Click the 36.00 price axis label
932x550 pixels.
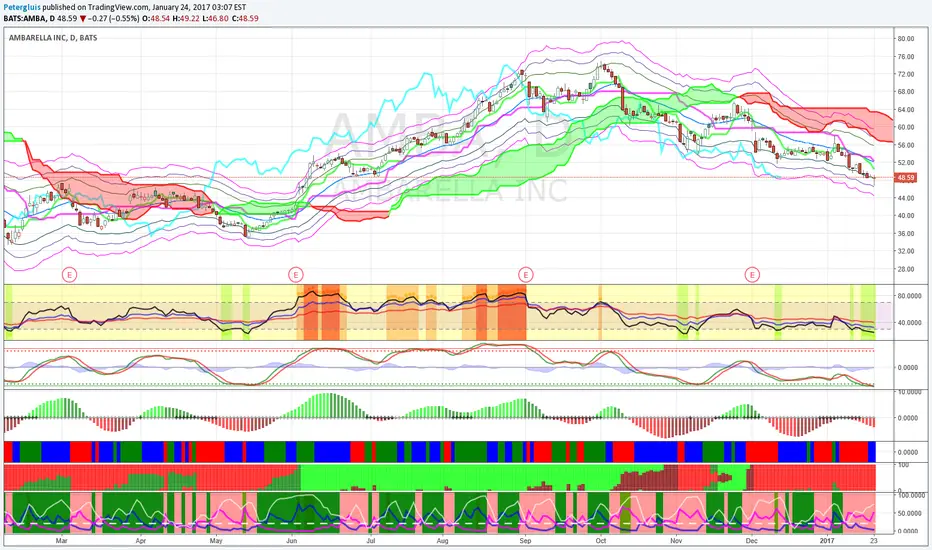point(906,234)
